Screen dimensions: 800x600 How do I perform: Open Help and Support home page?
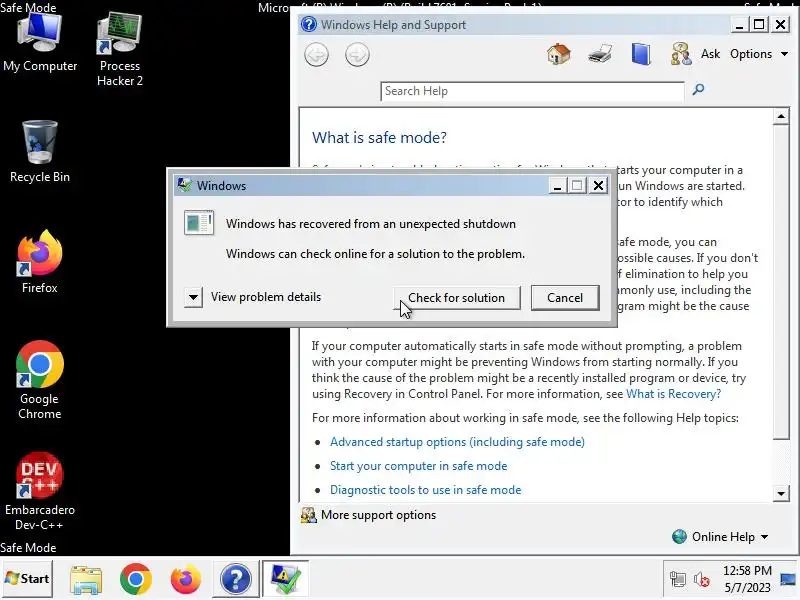[559, 54]
